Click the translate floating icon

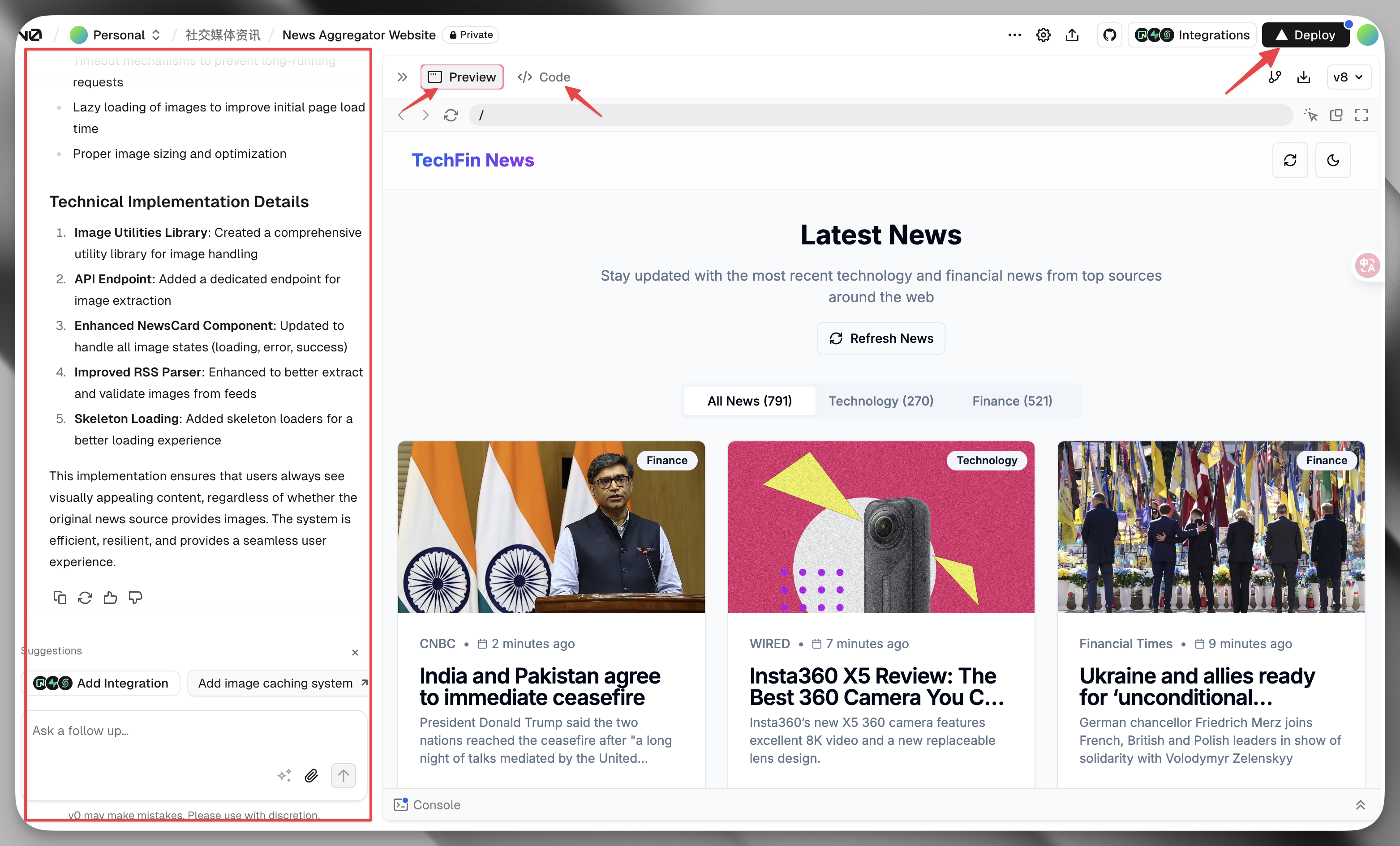point(1367,265)
